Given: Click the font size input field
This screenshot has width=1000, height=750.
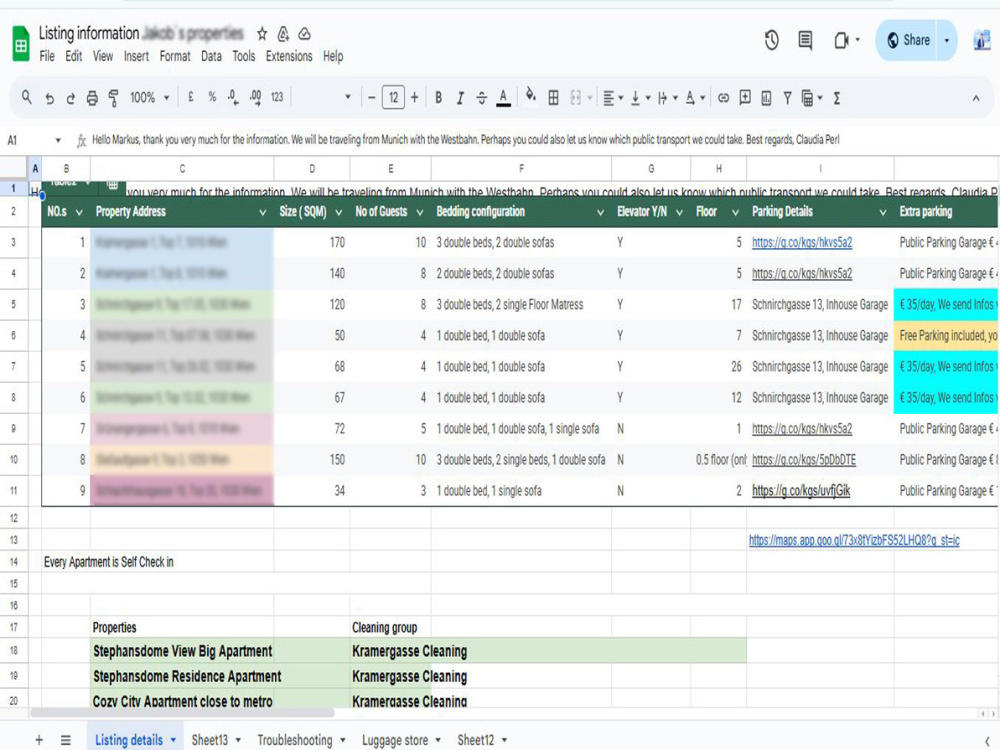Looking at the screenshot, I should [x=393, y=98].
